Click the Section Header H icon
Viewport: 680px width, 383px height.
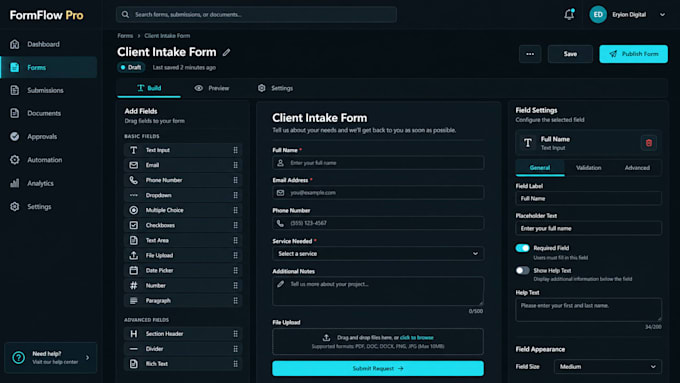point(134,334)
